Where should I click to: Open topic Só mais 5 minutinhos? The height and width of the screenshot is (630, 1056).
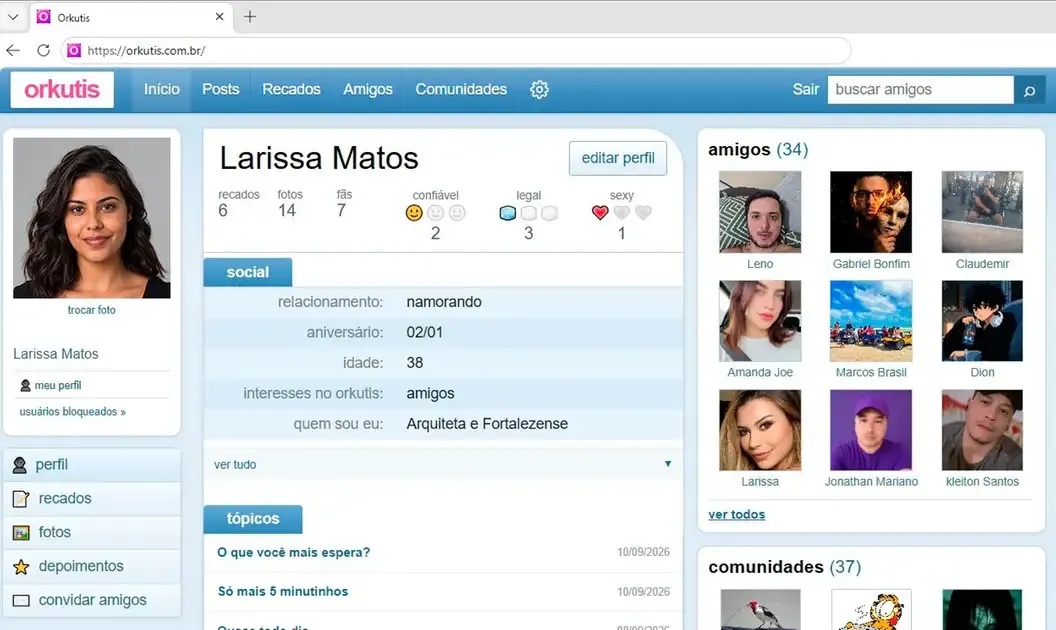pyautogui.click(x=283, y=592)
